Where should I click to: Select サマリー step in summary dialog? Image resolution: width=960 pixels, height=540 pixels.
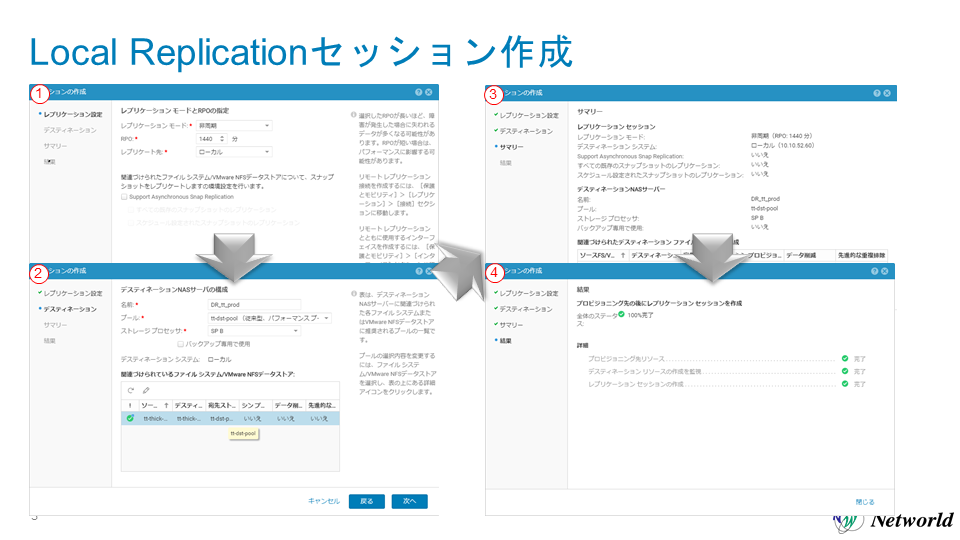coord(511,147)
